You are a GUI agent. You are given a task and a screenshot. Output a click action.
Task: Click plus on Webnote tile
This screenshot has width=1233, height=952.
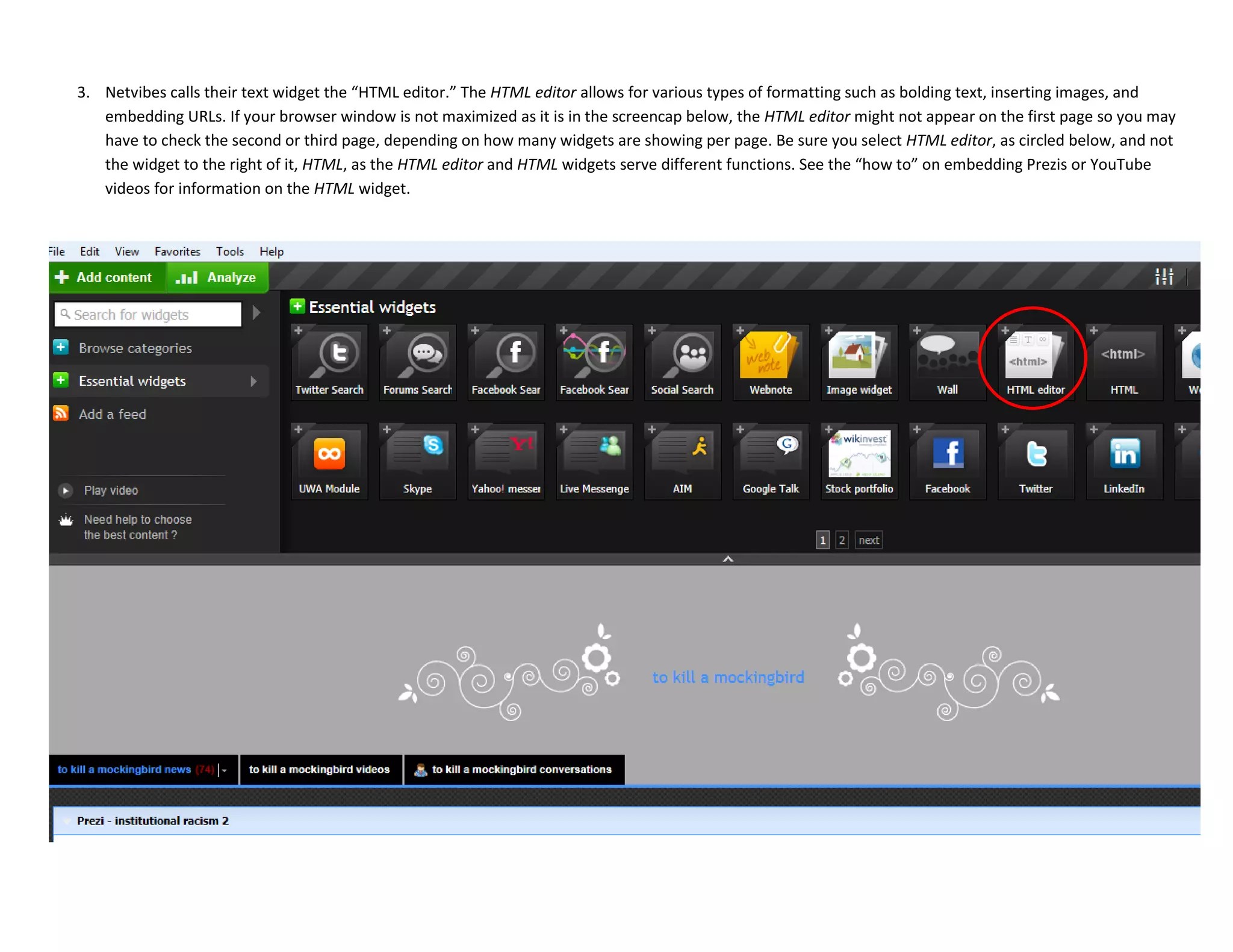740,330
